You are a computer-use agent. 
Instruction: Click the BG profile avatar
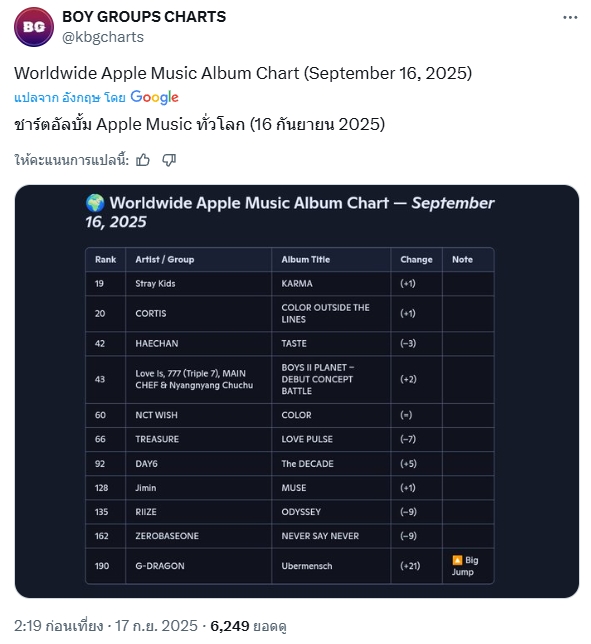34,27
